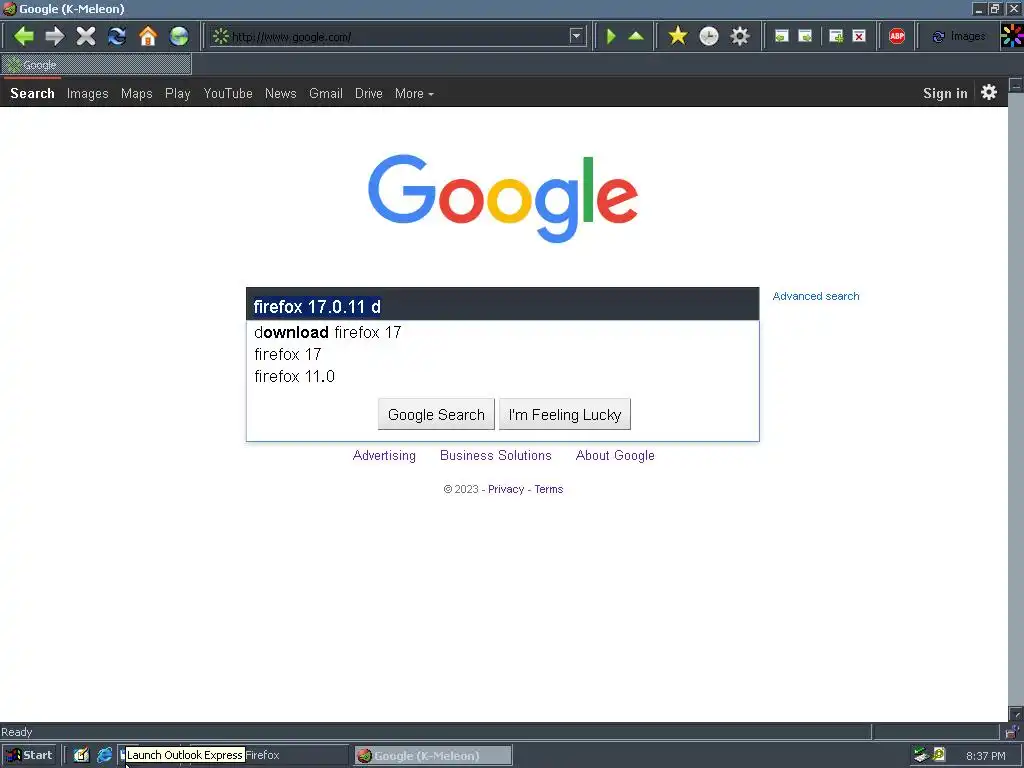The image size is (1024, 768).
Task: Open bookmarks with the yellow star icon
Action: [x=678, y=36]
